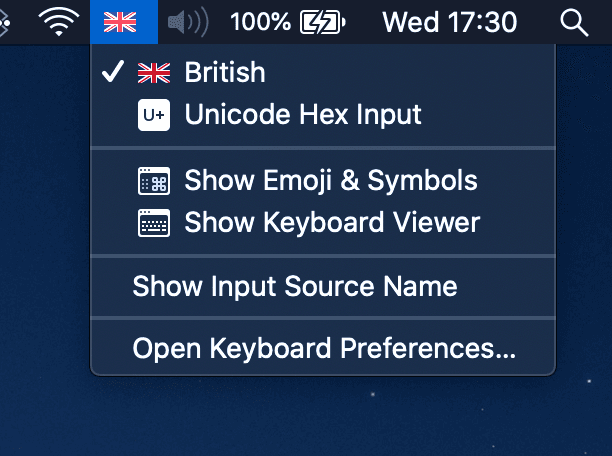Choose Show Keyboard Viewer
Viewport: 612px width, 456px height.
tap(332, 222)
